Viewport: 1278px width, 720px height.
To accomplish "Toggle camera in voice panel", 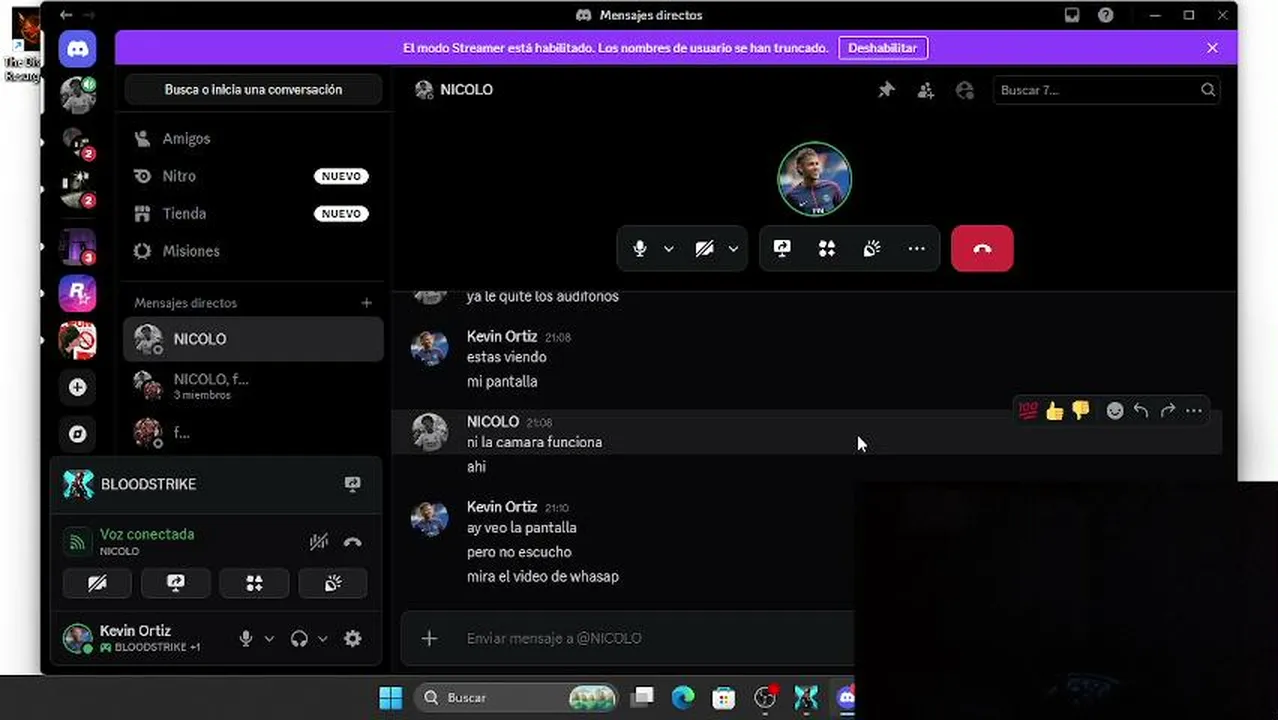I will tap(97, 583).
